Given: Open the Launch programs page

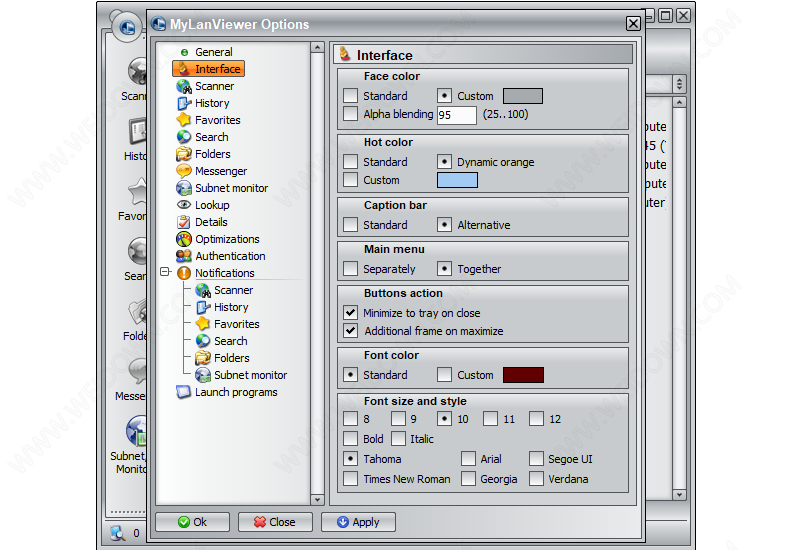Looking at the screenshot, I should [x=236, y=392].
